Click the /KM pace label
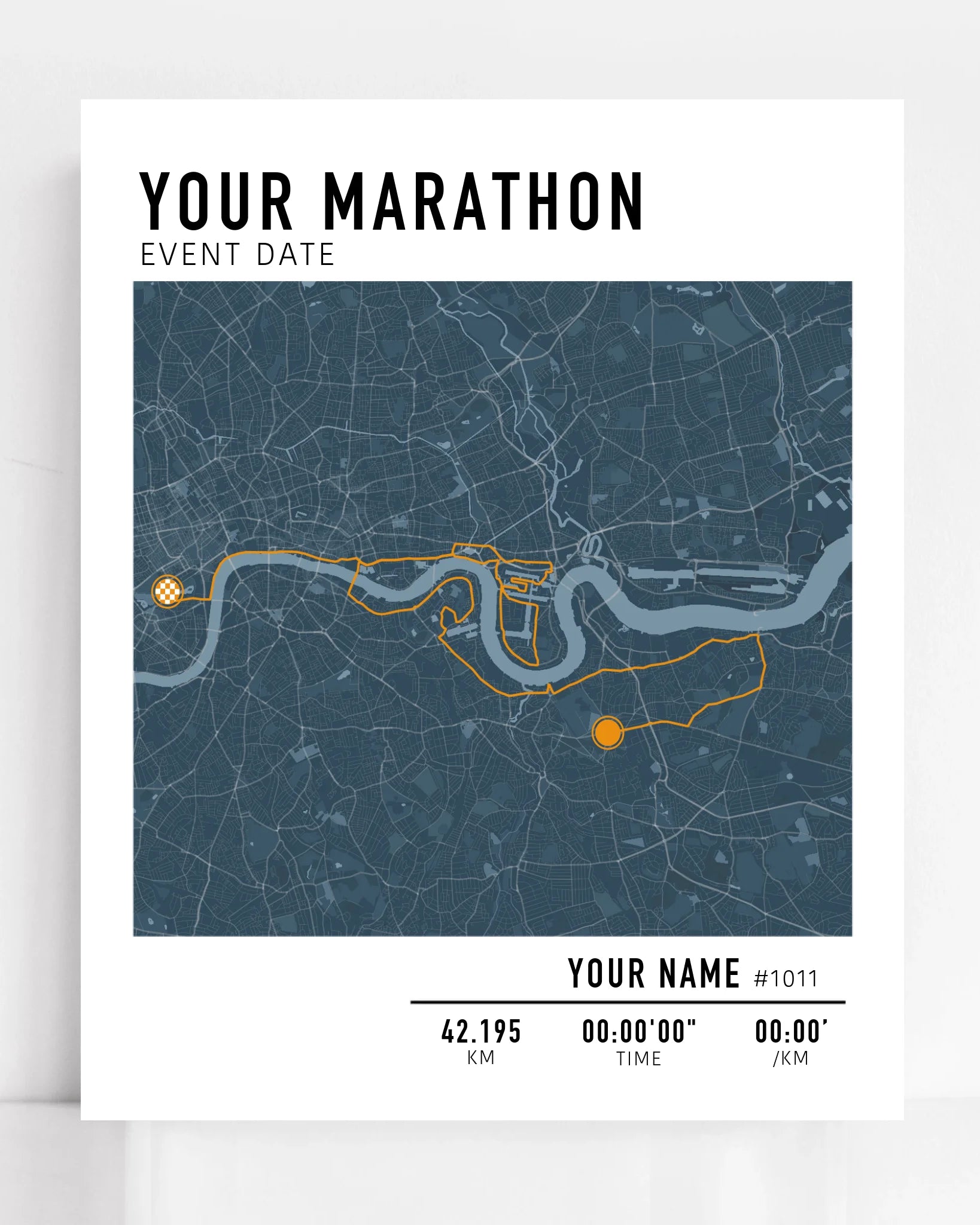The image size is (980, 1225). [x=791, y=1058]
